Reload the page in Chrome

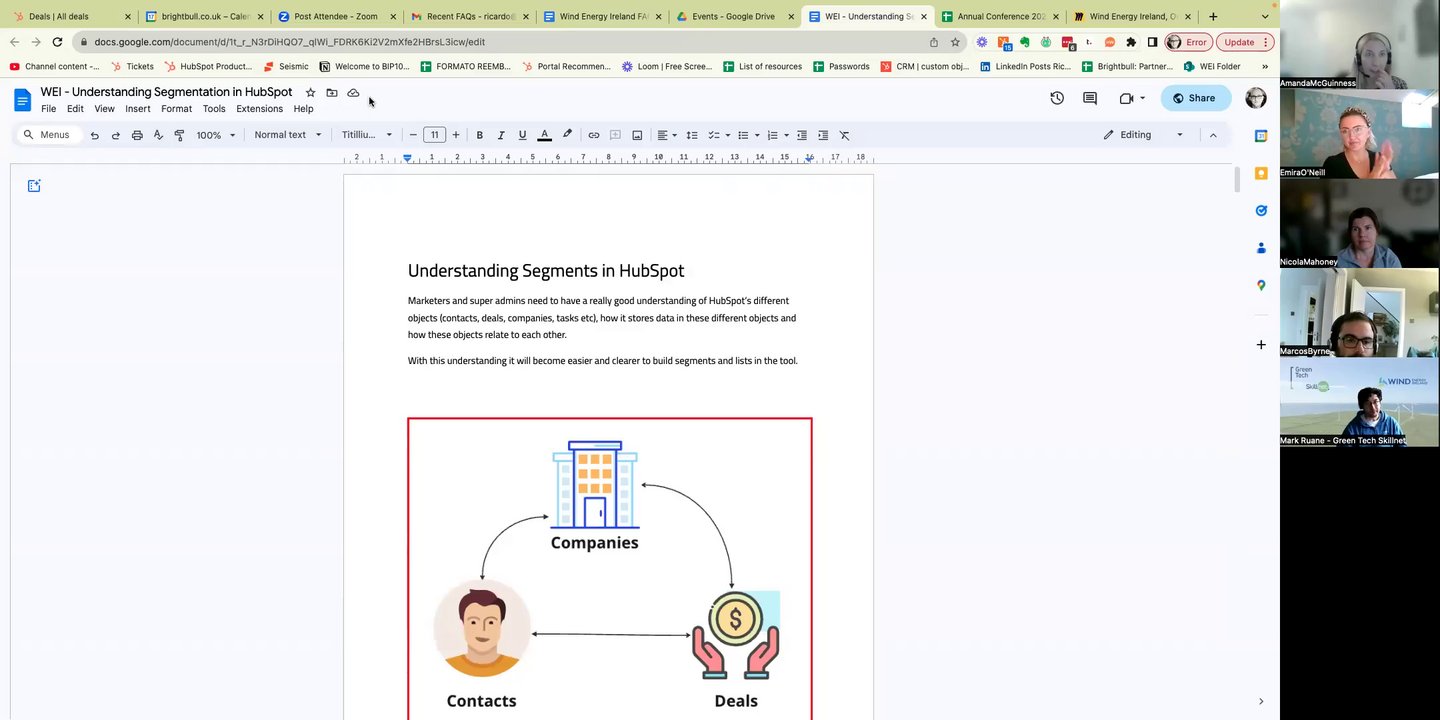pyautogui.click(x=57, y=42)
